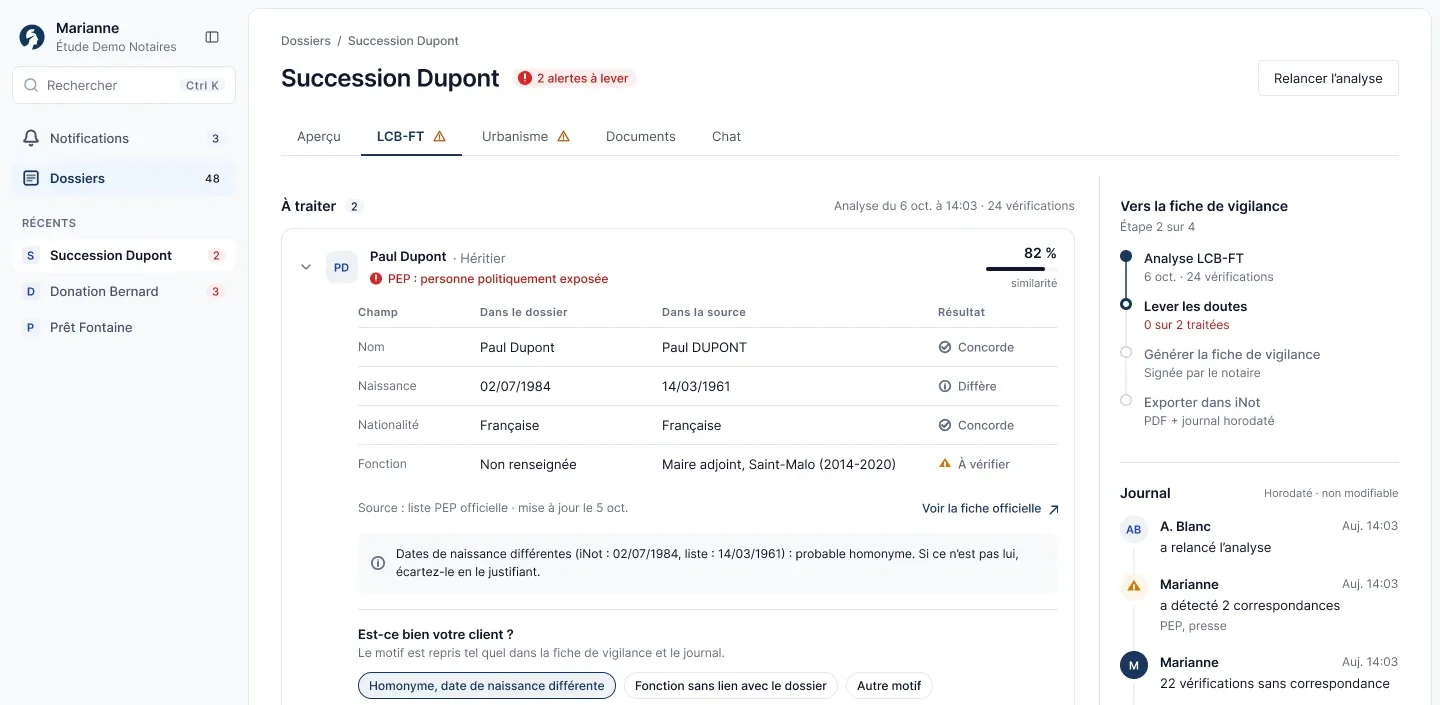This screenshot has width=1440, height=705.
Task: Open Voir la fiche officielle link
Action: click(990, 509)
